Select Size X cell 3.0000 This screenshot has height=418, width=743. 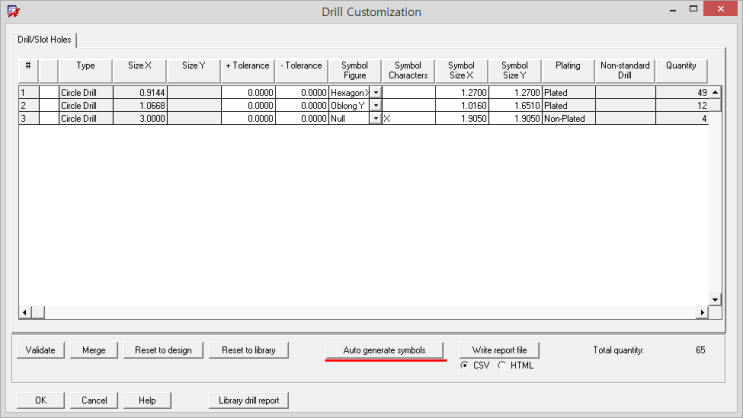[140, 118]
